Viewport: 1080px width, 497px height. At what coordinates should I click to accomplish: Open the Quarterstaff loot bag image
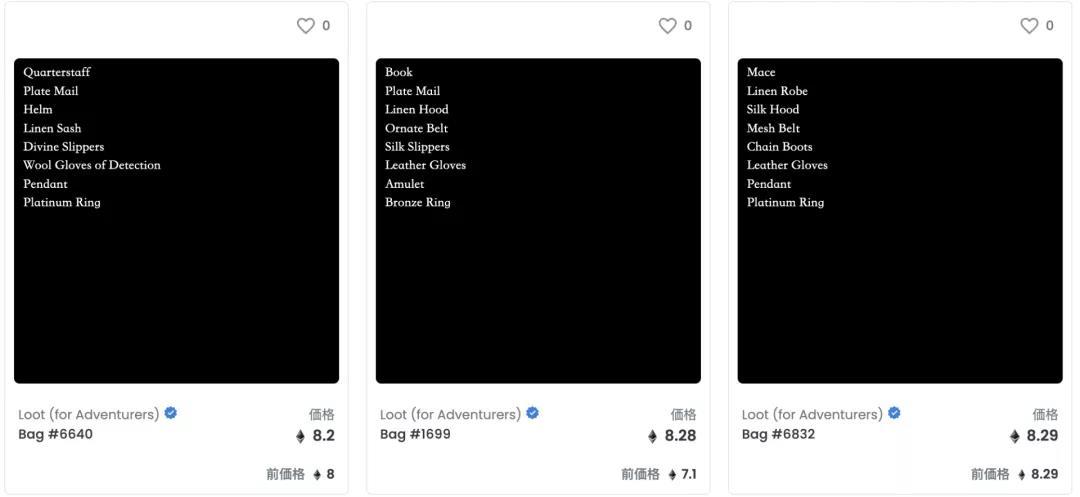pyautogui.click(x=176, y=221)
